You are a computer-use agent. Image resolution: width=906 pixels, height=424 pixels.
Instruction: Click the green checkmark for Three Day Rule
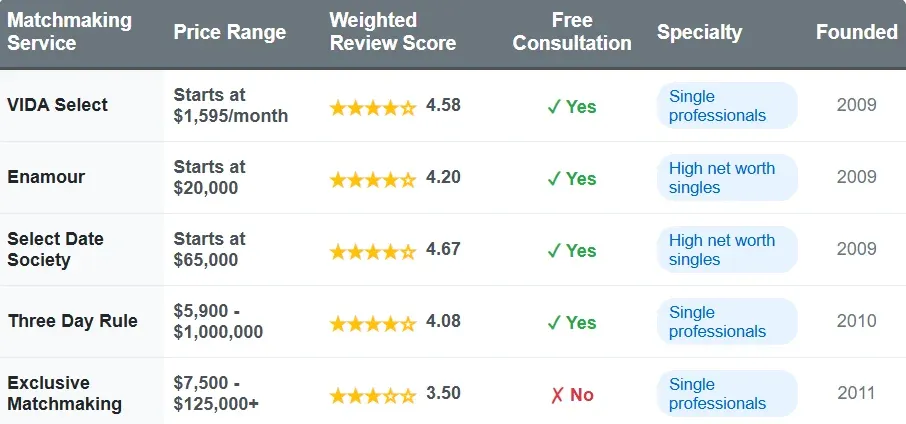[x=553, y=323]
